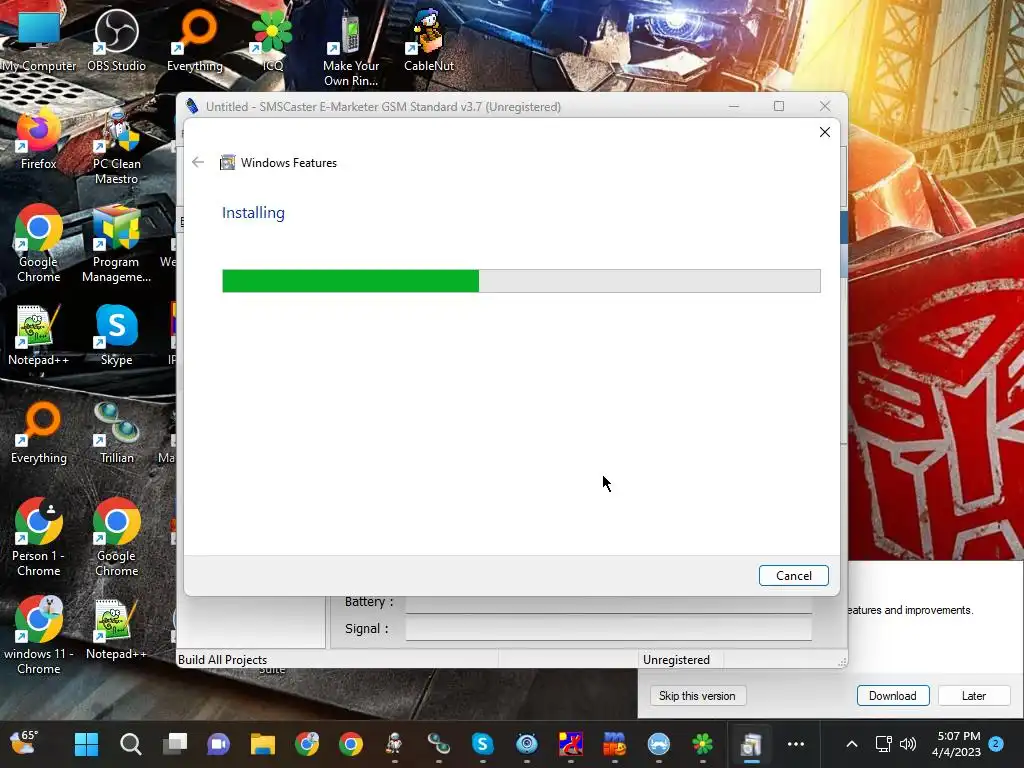
Task: Show hidden system tray icons
Action: point(852,744)
